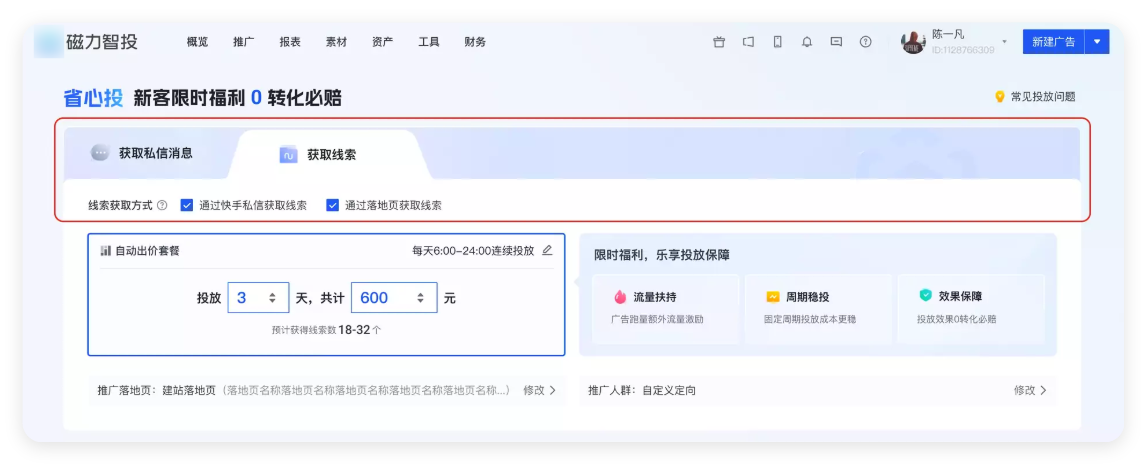Open the dropdown arrow next to 新建广告
This screenshot has height=464, width=1146.
point(1097,42)
